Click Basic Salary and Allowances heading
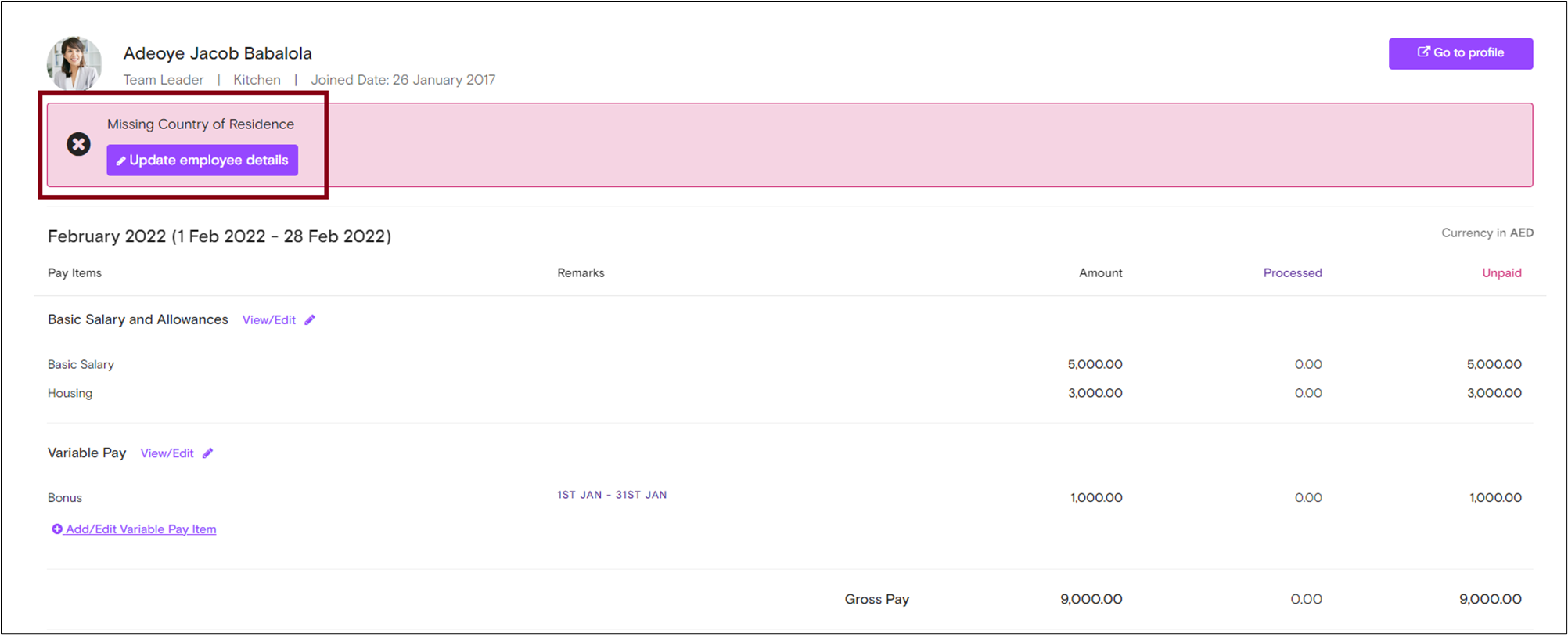Image resolution: width=1568 pixels, height=635 pixels. click(x=138, y=319)
